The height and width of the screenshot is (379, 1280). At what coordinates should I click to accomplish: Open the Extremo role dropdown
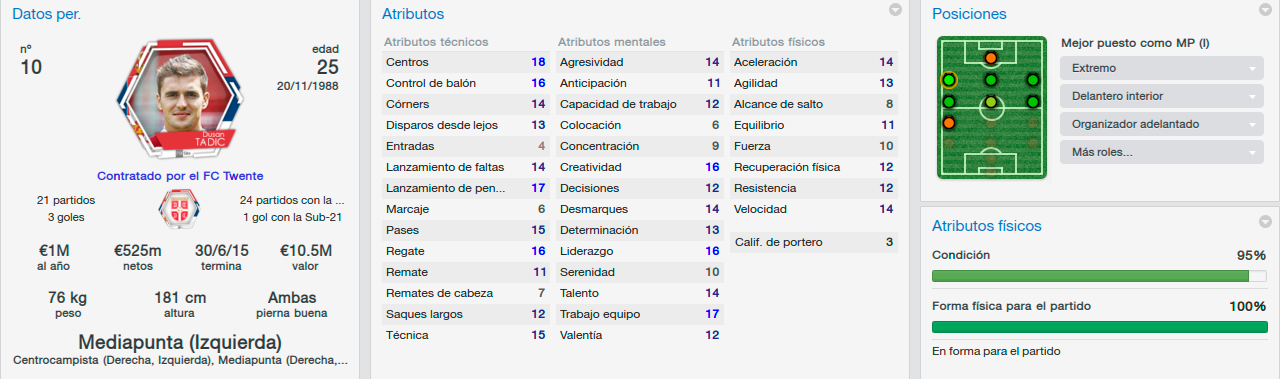coord(1161,68)
